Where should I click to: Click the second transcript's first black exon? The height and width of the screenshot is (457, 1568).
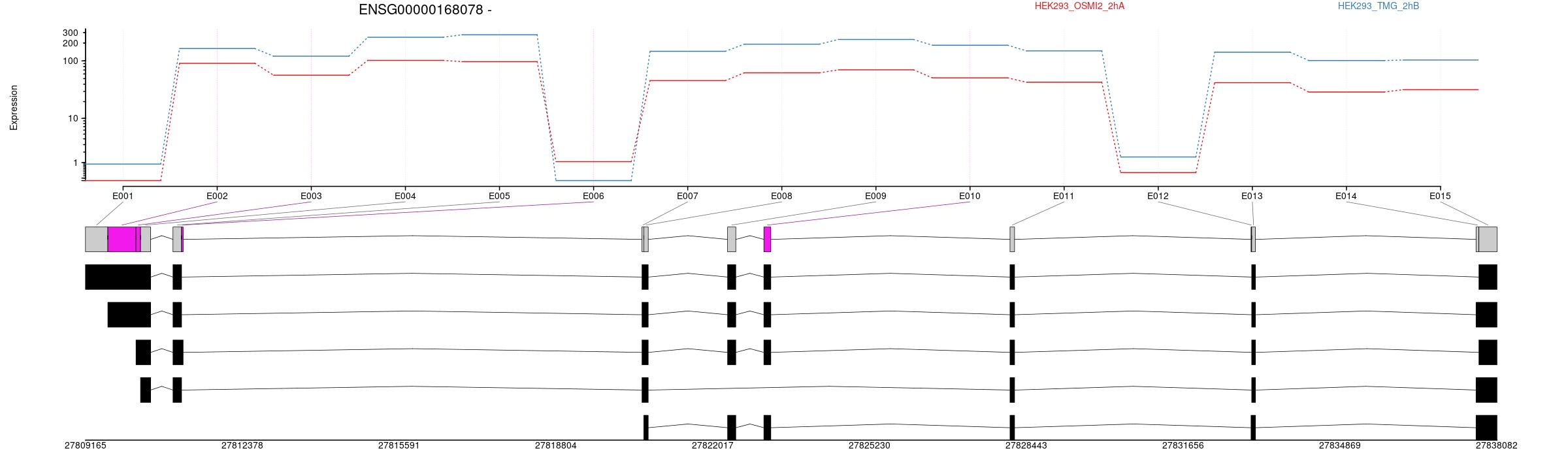(x=129, y=315)
